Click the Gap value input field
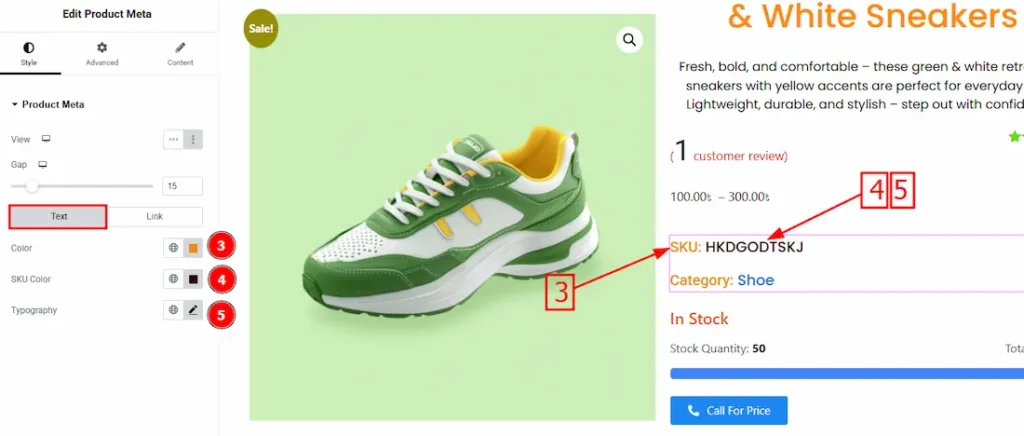The image size is (1024, 436). click(x=184, y=186)
